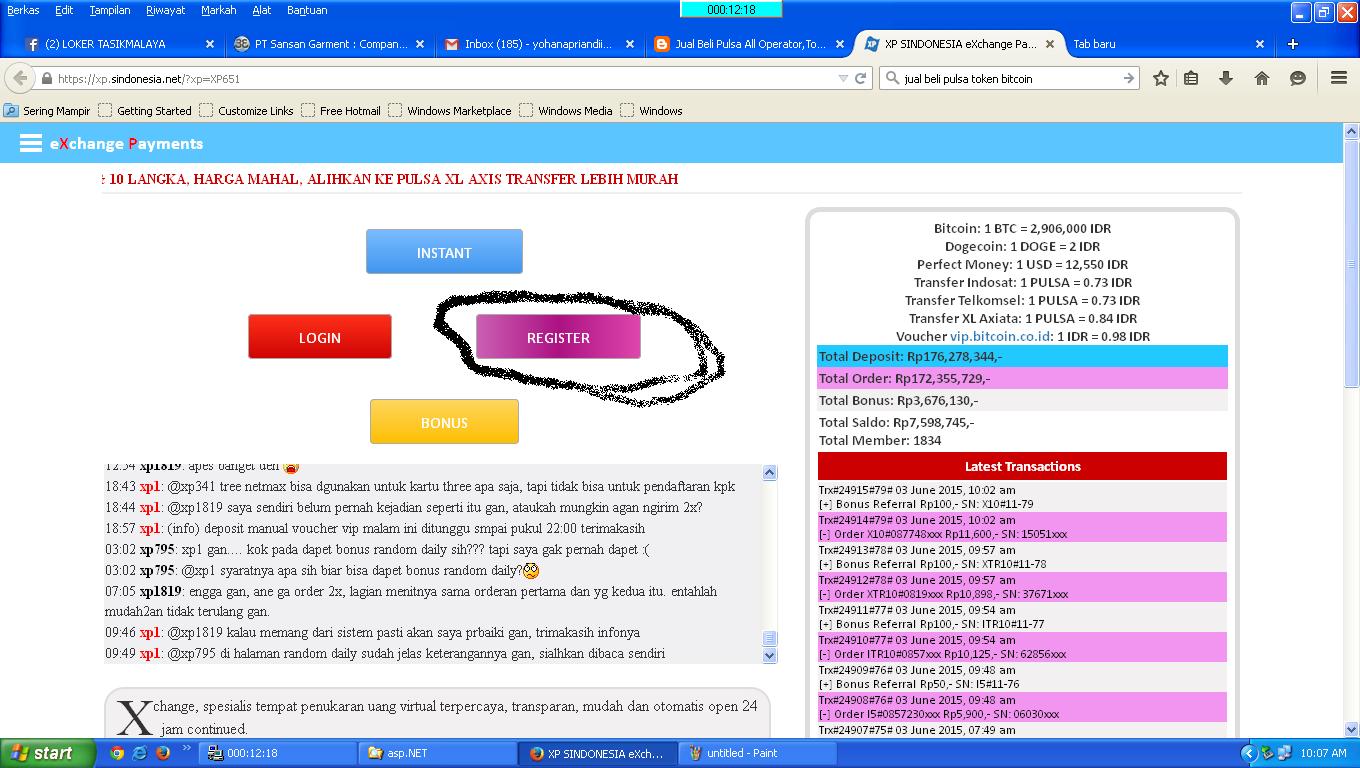Screen dimensions: 1360x768
Task: Open the Berkas menu
Action: point(24,10)
